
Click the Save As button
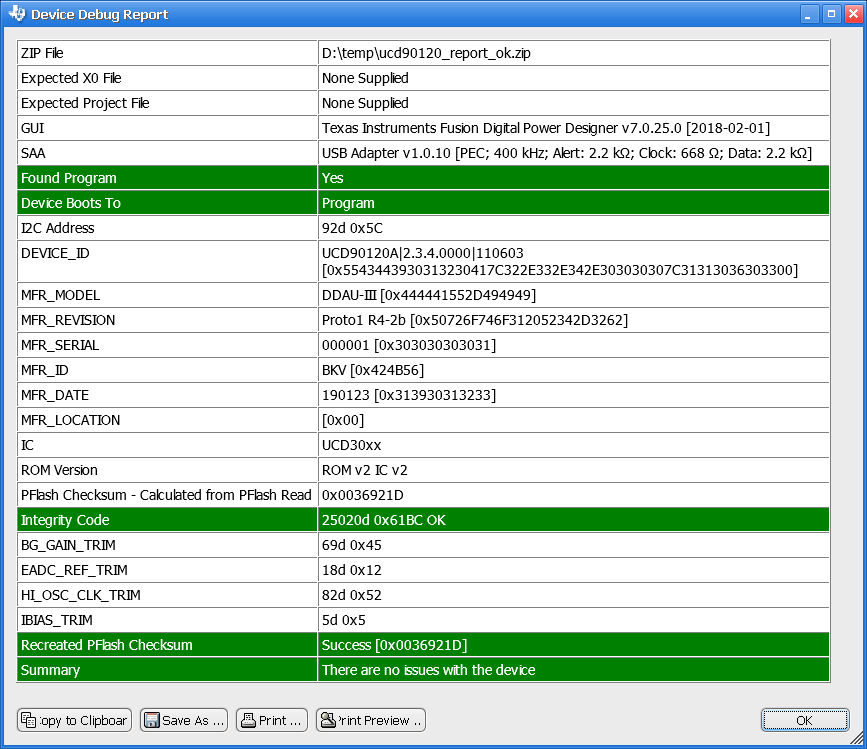tap(184, 720)
